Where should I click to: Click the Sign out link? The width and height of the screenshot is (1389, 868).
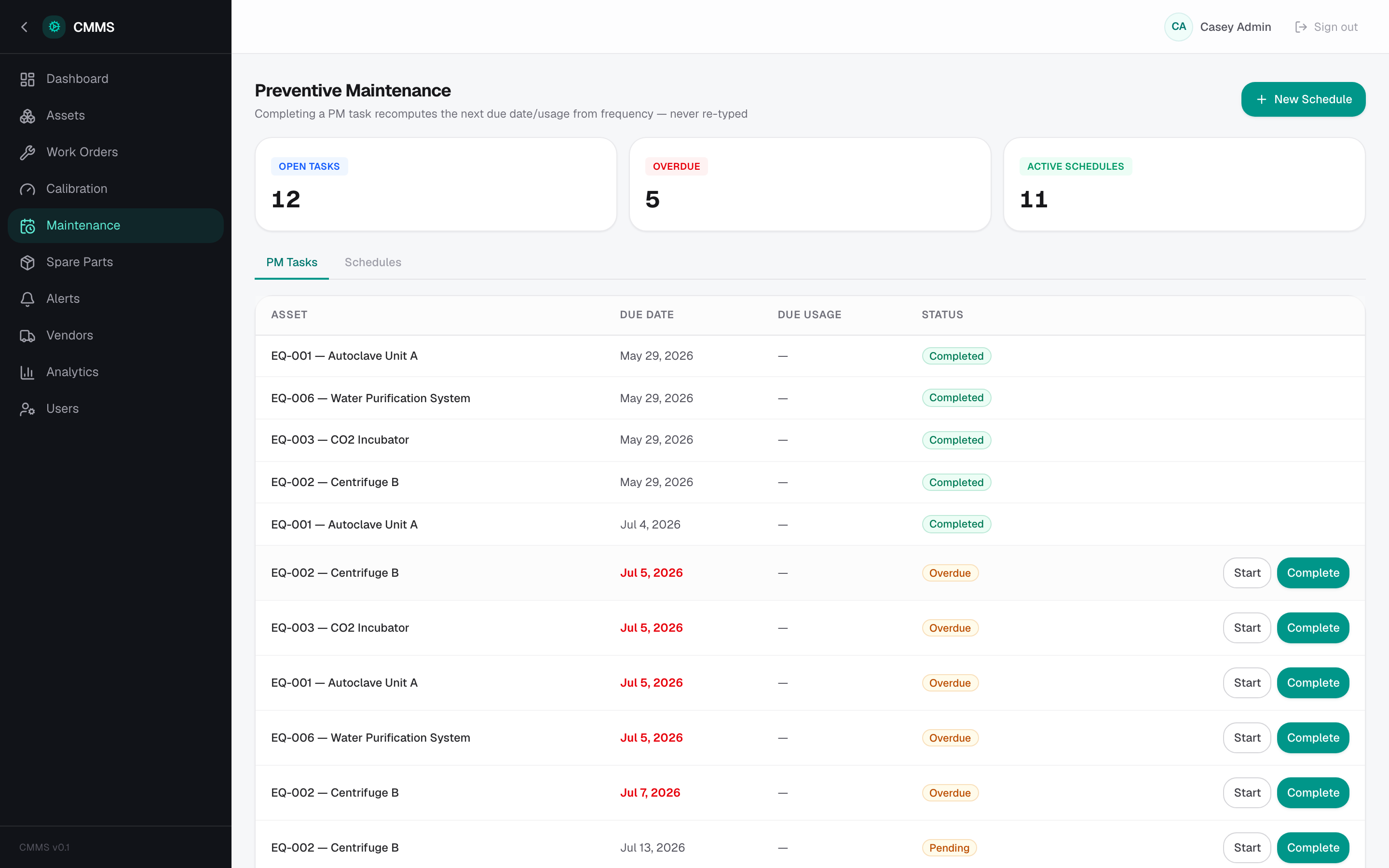tap(1326, 27)
